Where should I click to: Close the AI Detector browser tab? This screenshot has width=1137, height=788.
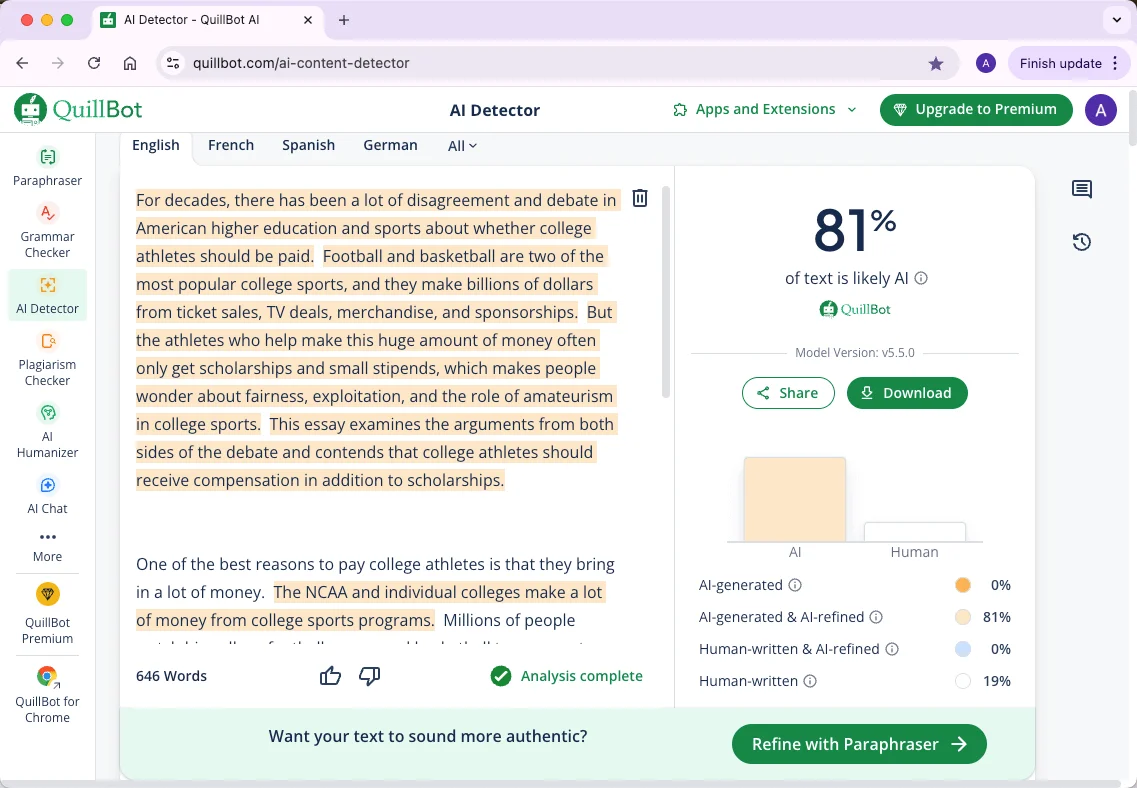308,20
